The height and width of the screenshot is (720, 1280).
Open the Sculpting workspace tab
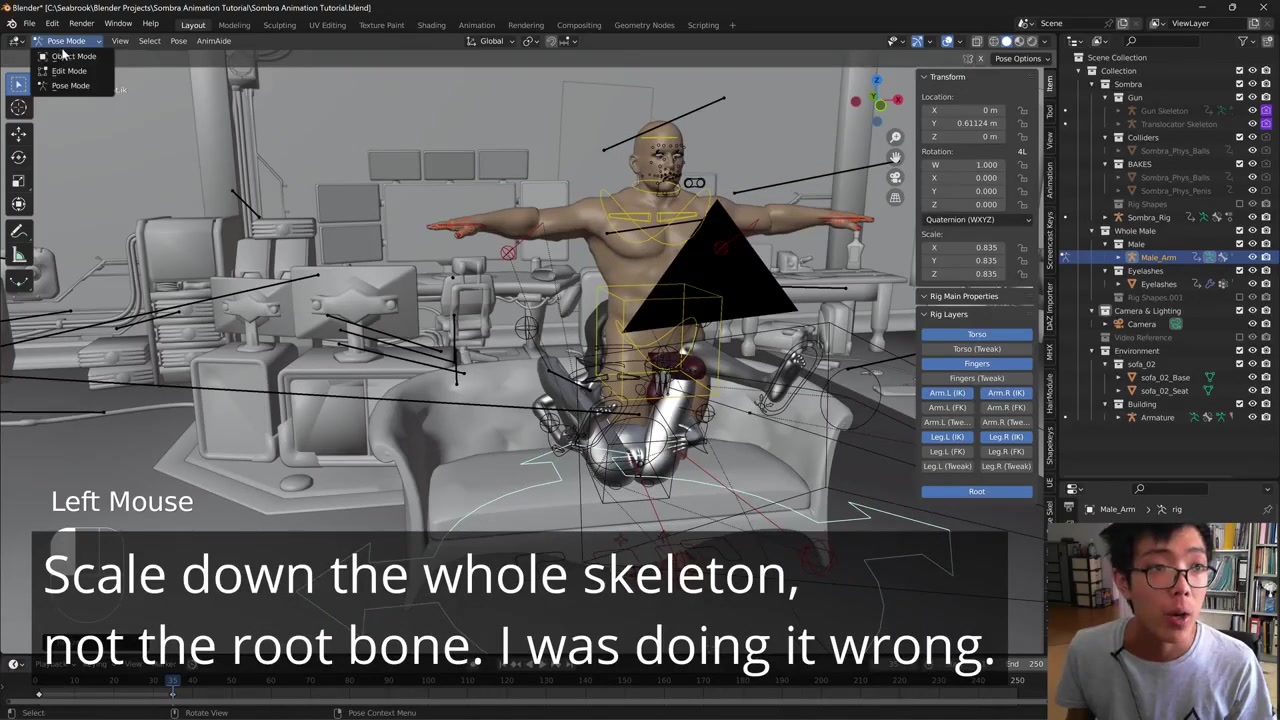pos(279,25)
